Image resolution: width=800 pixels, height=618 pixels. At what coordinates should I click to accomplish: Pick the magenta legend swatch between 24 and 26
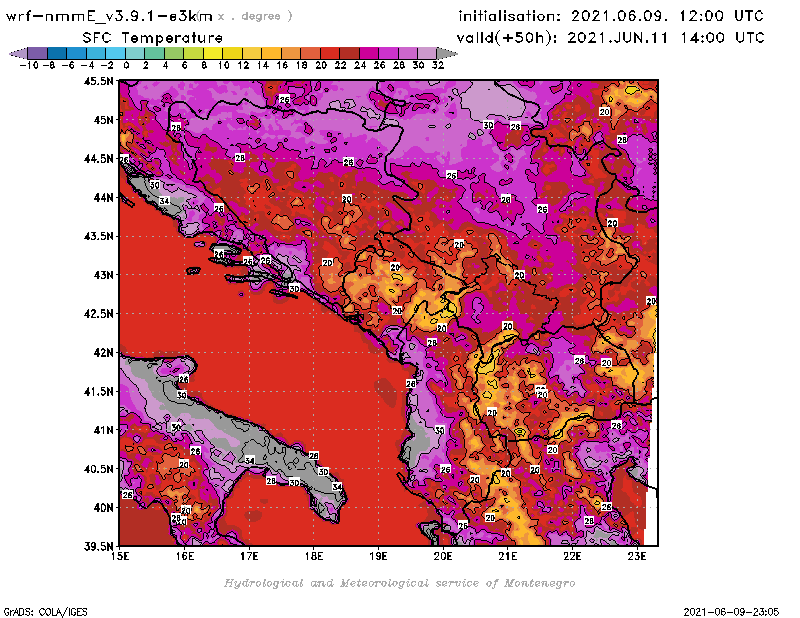[x=369, y=53]
